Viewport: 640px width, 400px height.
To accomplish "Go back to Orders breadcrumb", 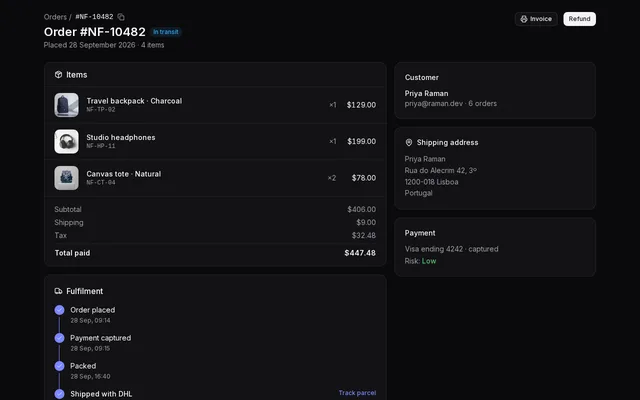I will point(55,17).
